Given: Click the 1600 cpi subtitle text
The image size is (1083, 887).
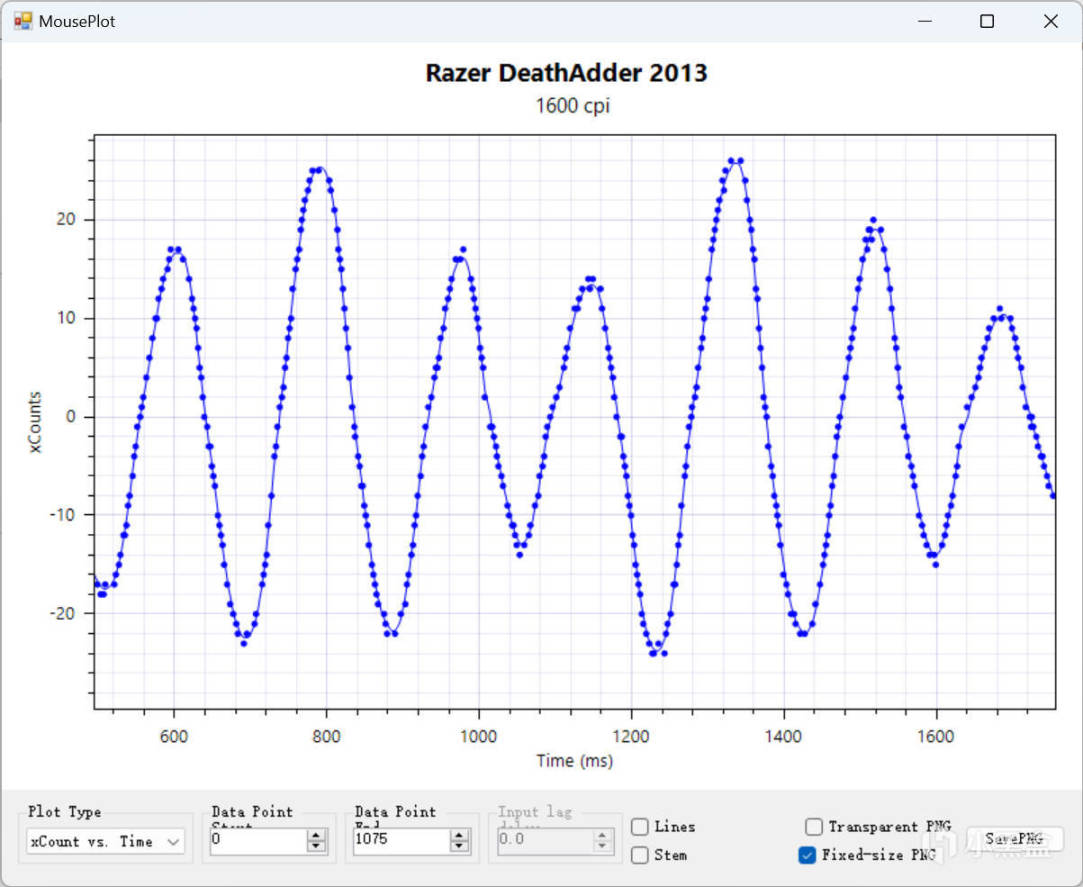Looking at the screenshot, I should [x=572, y=105].
